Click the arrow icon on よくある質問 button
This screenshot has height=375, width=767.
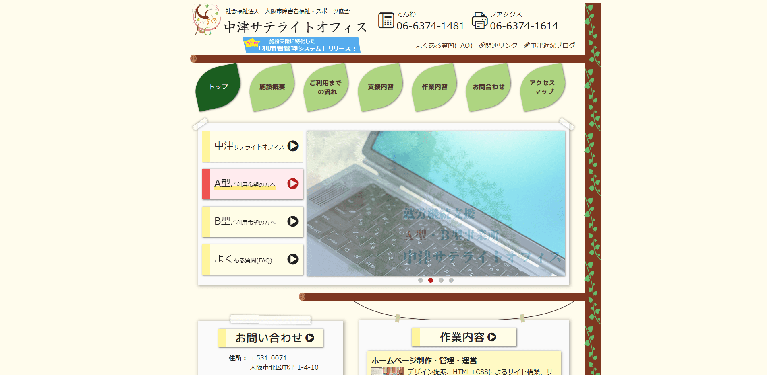coord(293,259)
